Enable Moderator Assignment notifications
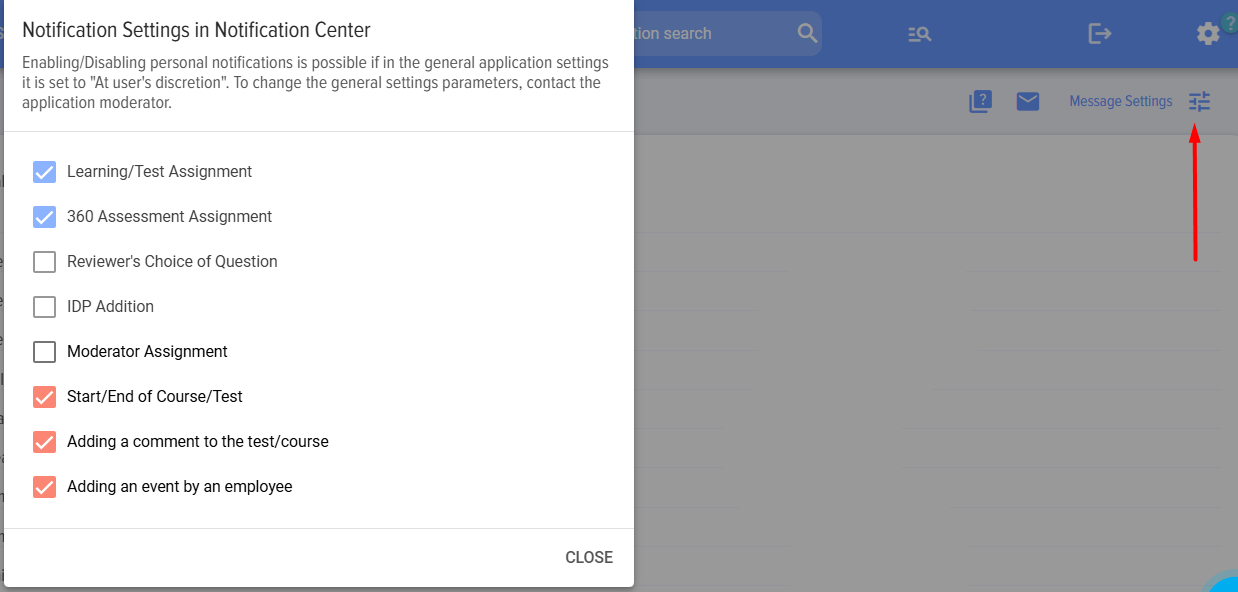The height and width of the screenshot is (592, 1238). pyautogui.click(x=44, y=352)
